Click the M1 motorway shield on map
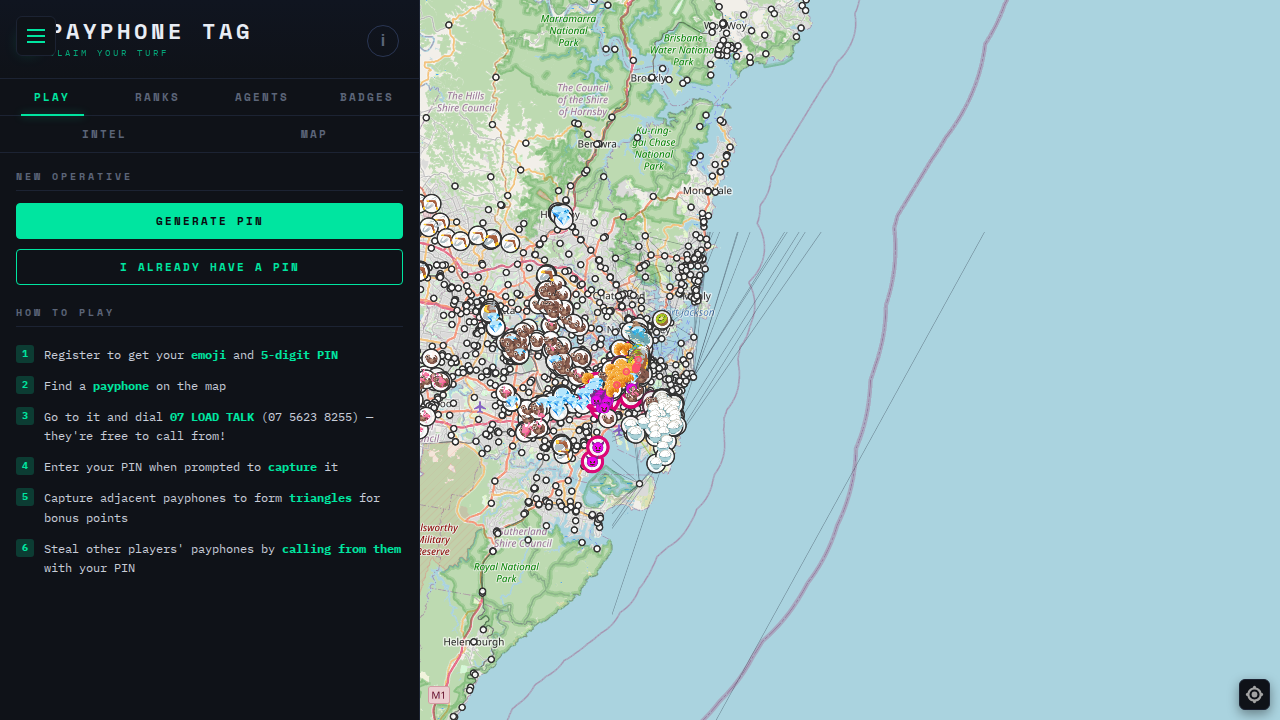This screenshot has height=720, width=1280. pos(438,694)
